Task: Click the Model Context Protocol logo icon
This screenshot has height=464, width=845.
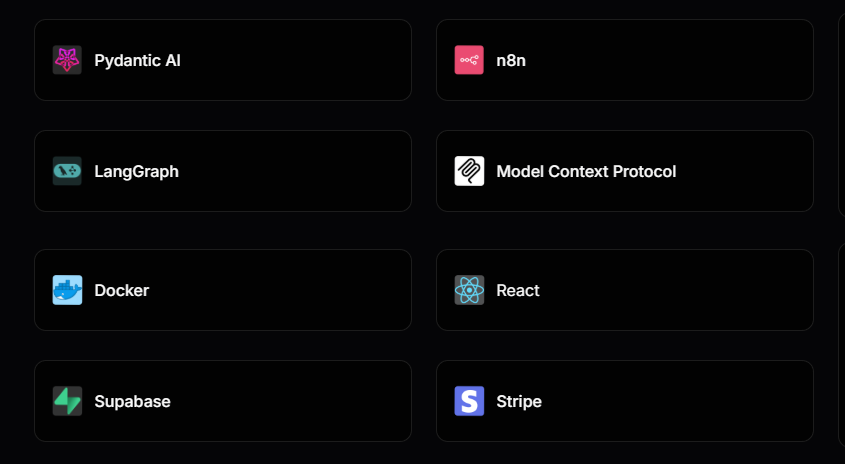Action: [469, 171]
